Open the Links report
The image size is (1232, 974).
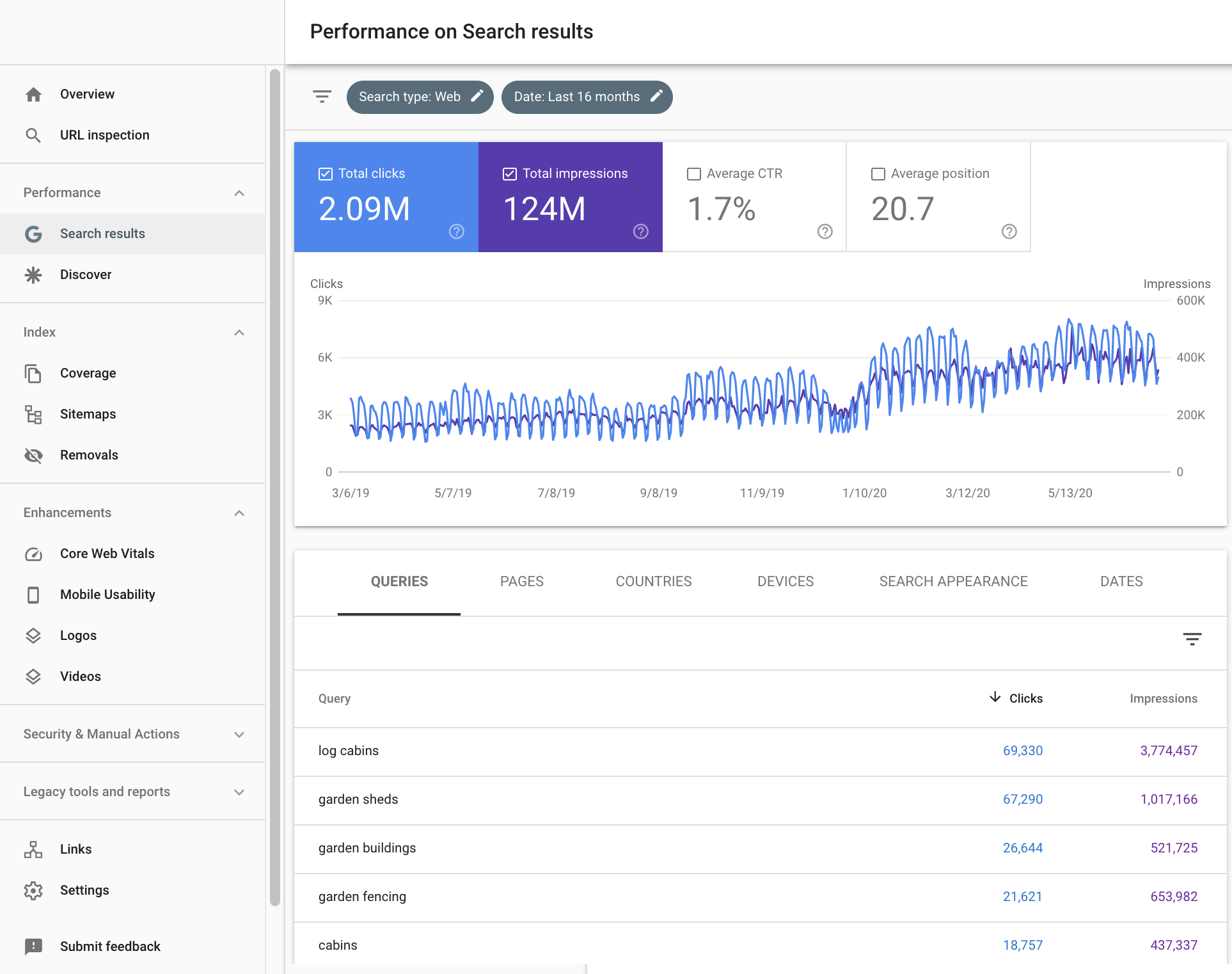tap(75, 849)
